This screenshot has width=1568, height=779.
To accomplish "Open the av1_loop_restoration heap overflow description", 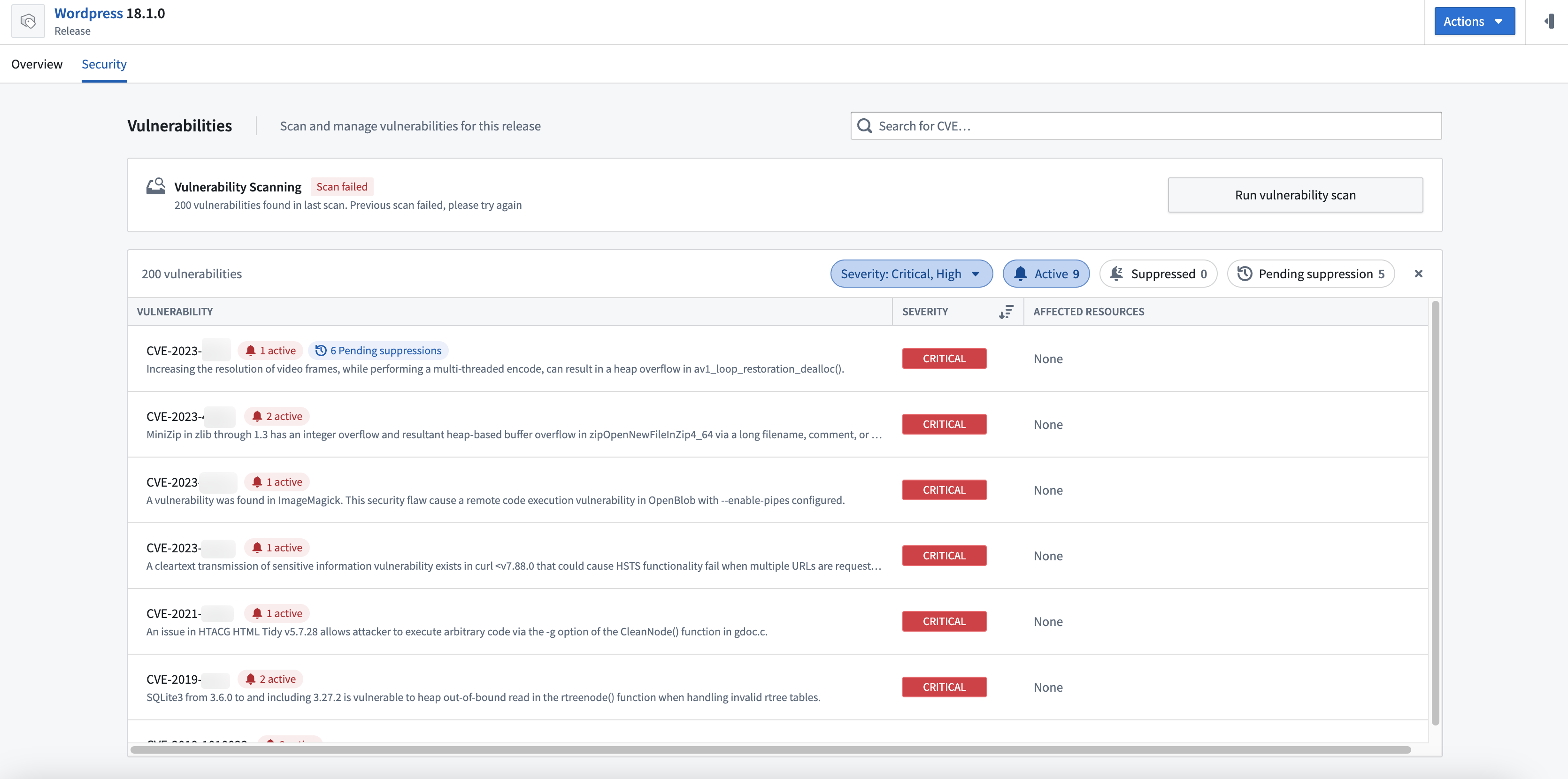I will coord(495,369).
